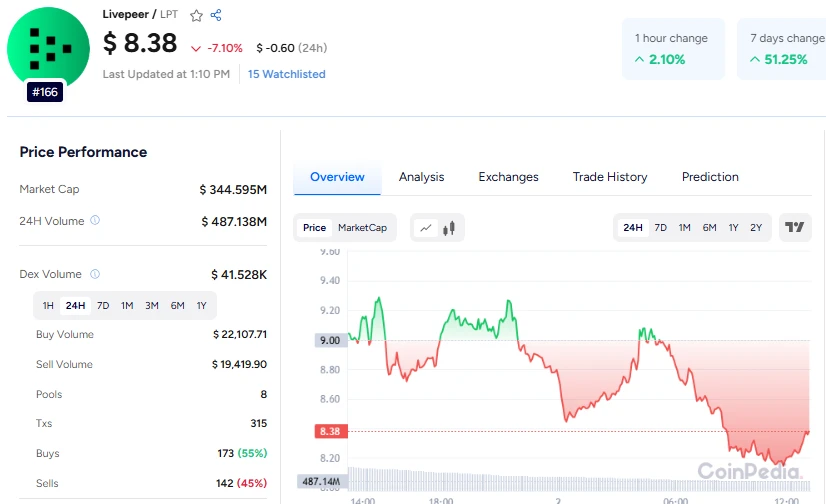The width and height of the screenshot is (826, 504).
Task: Toggle chart to MarketCap view
Action: (x=362, y=228)
